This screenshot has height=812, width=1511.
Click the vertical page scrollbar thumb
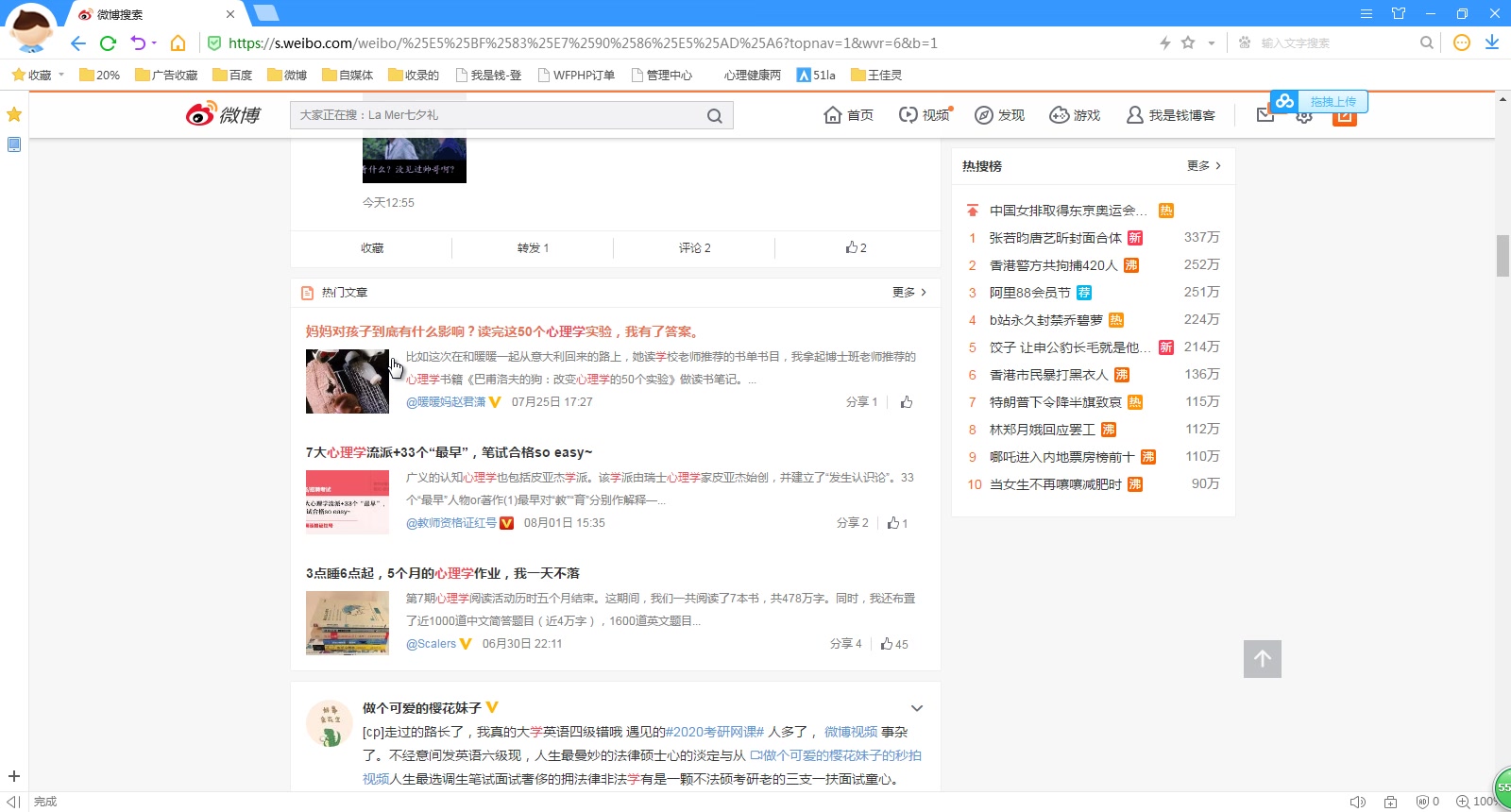point(1503,256)
